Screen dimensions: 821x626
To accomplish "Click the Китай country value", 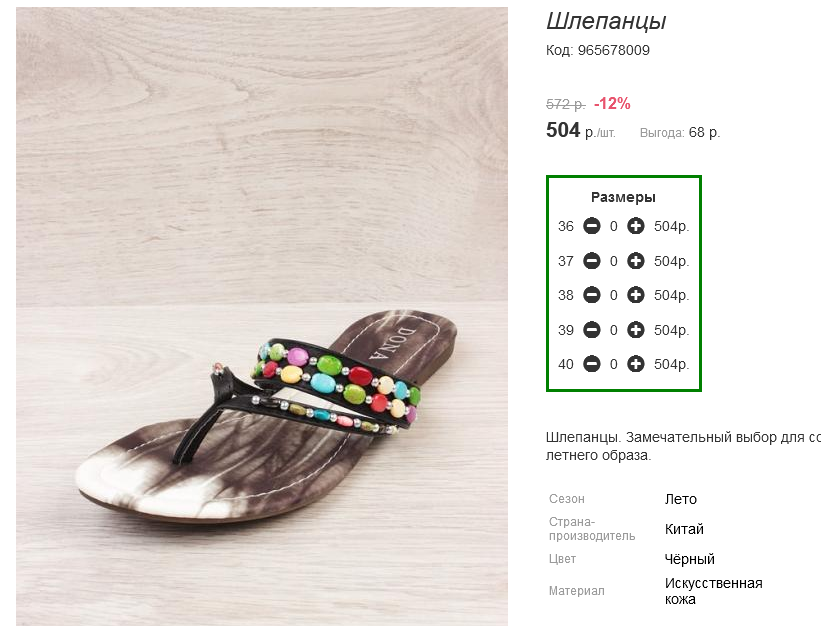I will [684, 529].
